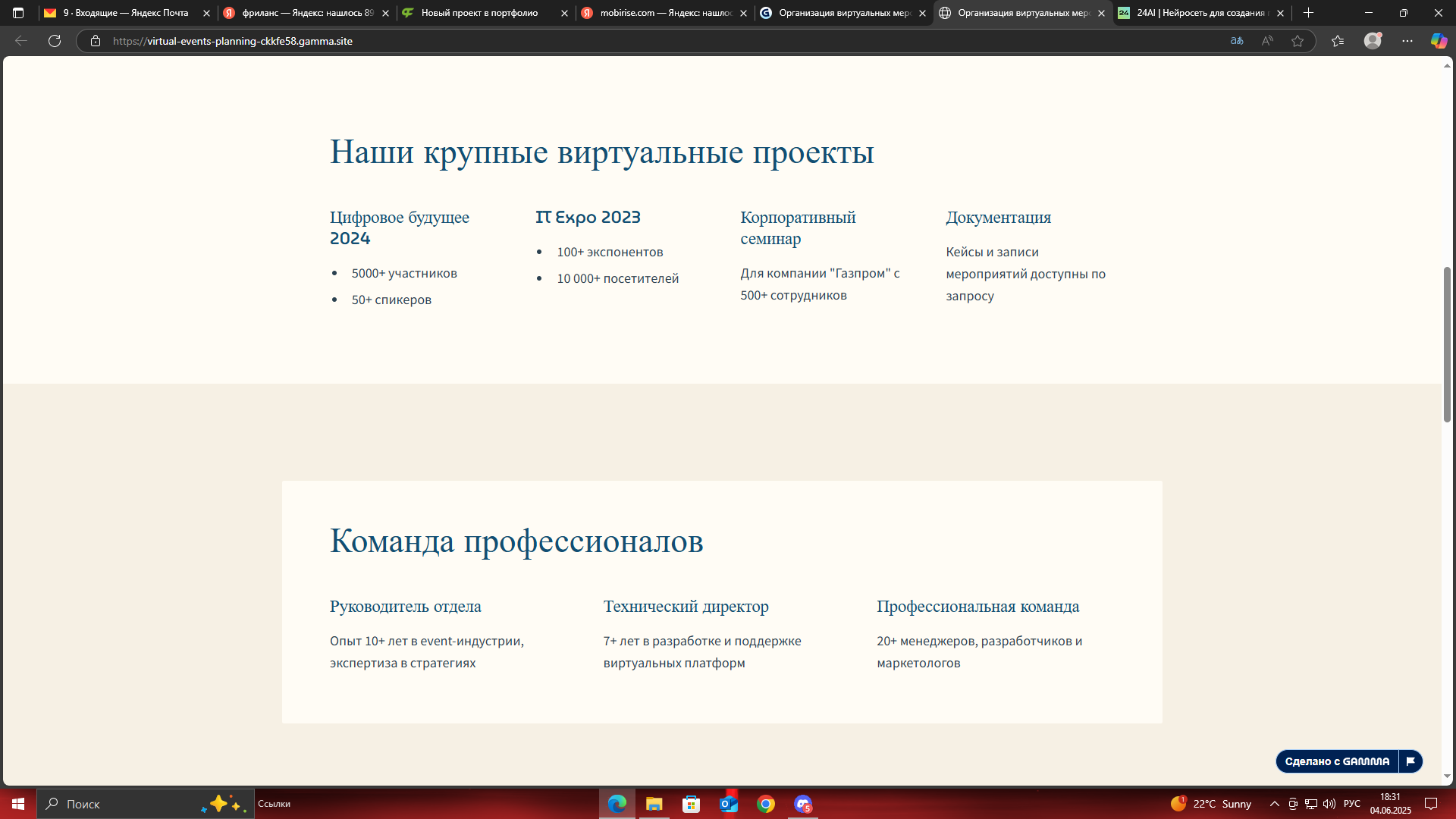View site information via the lock icon
This screenshot has height=819, width=1456.
click(x=96, y=41)
